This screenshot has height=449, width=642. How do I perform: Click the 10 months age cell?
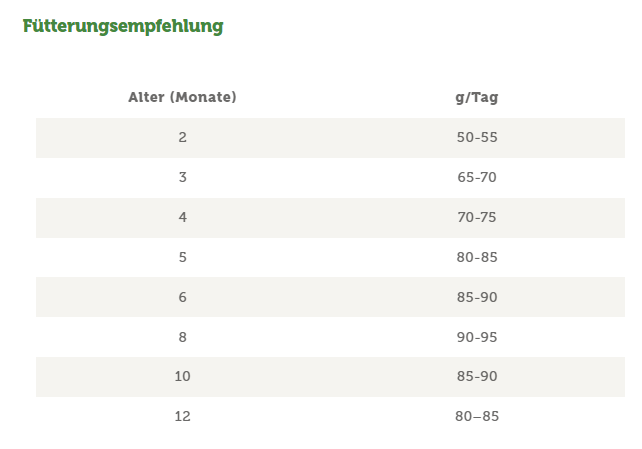pyautogui.click(x=182, y=377)
